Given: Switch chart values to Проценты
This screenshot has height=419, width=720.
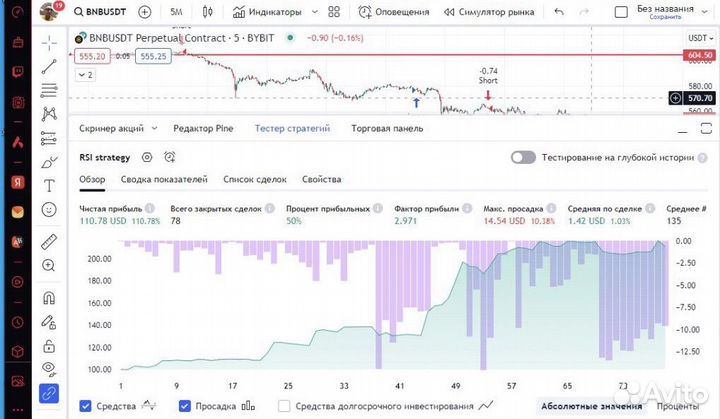Looking at the screenshot, I should 678,406.
